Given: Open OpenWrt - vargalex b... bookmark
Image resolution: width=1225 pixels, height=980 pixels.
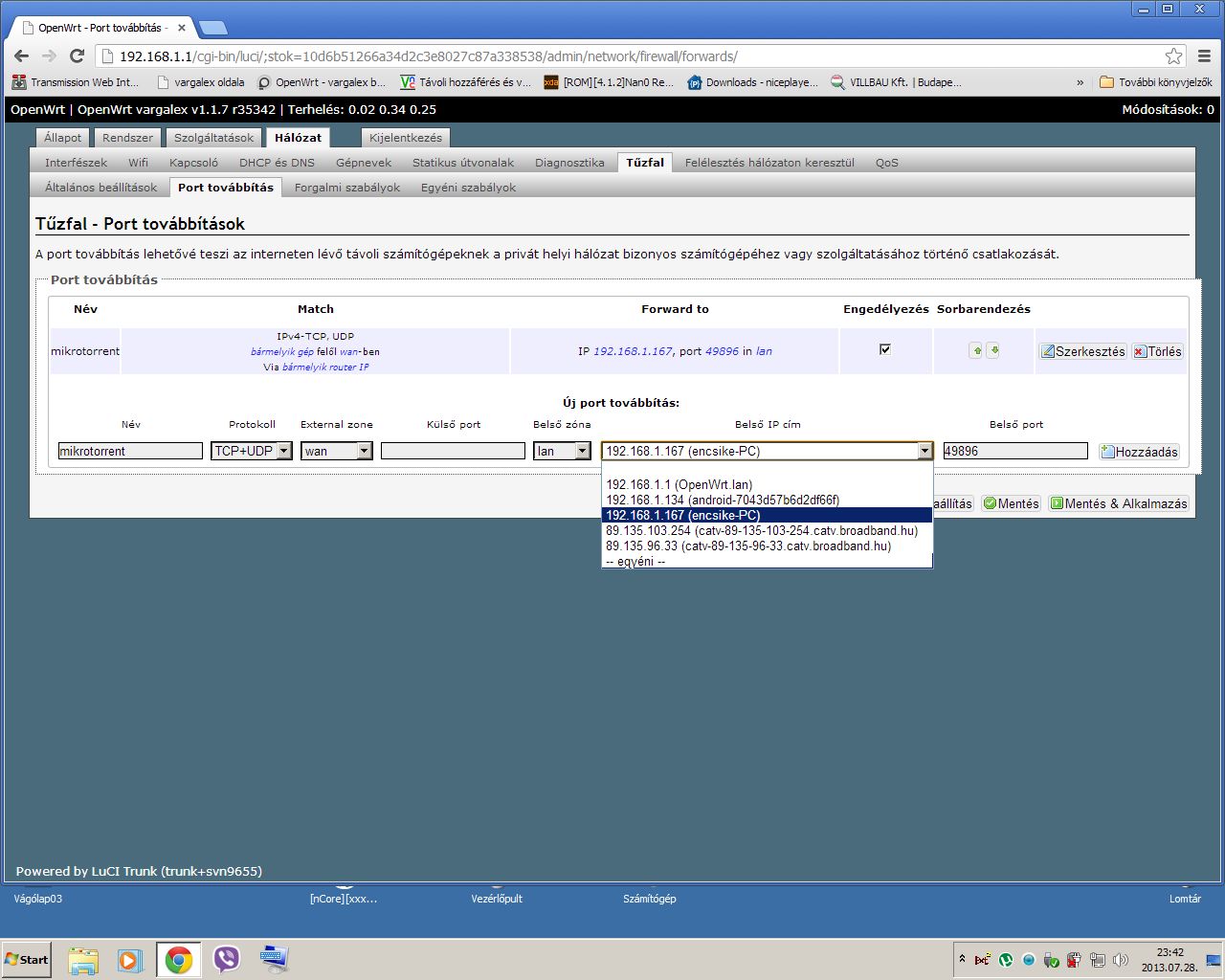Looking at the screenshot, I should point(322,82).
